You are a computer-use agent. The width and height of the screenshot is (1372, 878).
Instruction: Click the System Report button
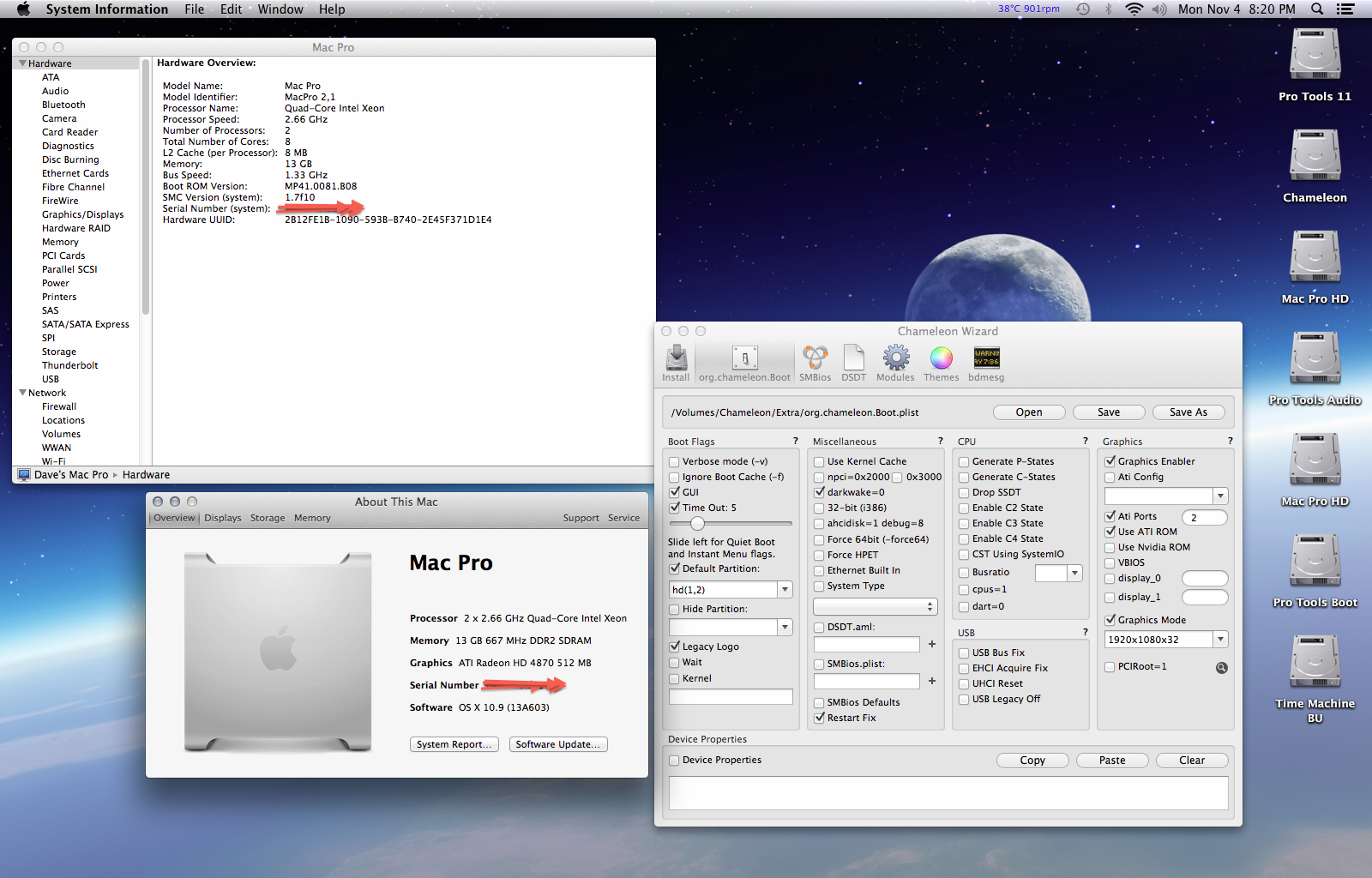click(x=454, y=744)
